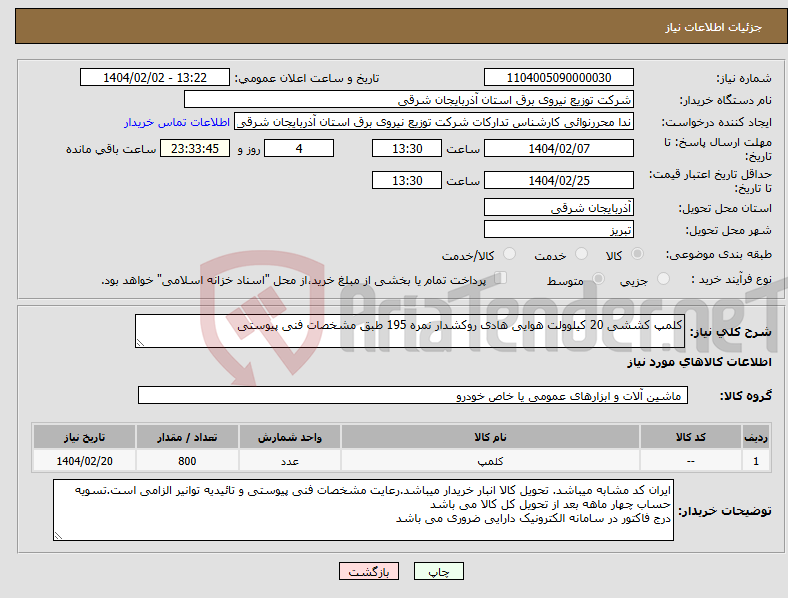The width and height of the screenshot is (788, 598).
Task: Click the ردیف column header
Action: [756, 437]
